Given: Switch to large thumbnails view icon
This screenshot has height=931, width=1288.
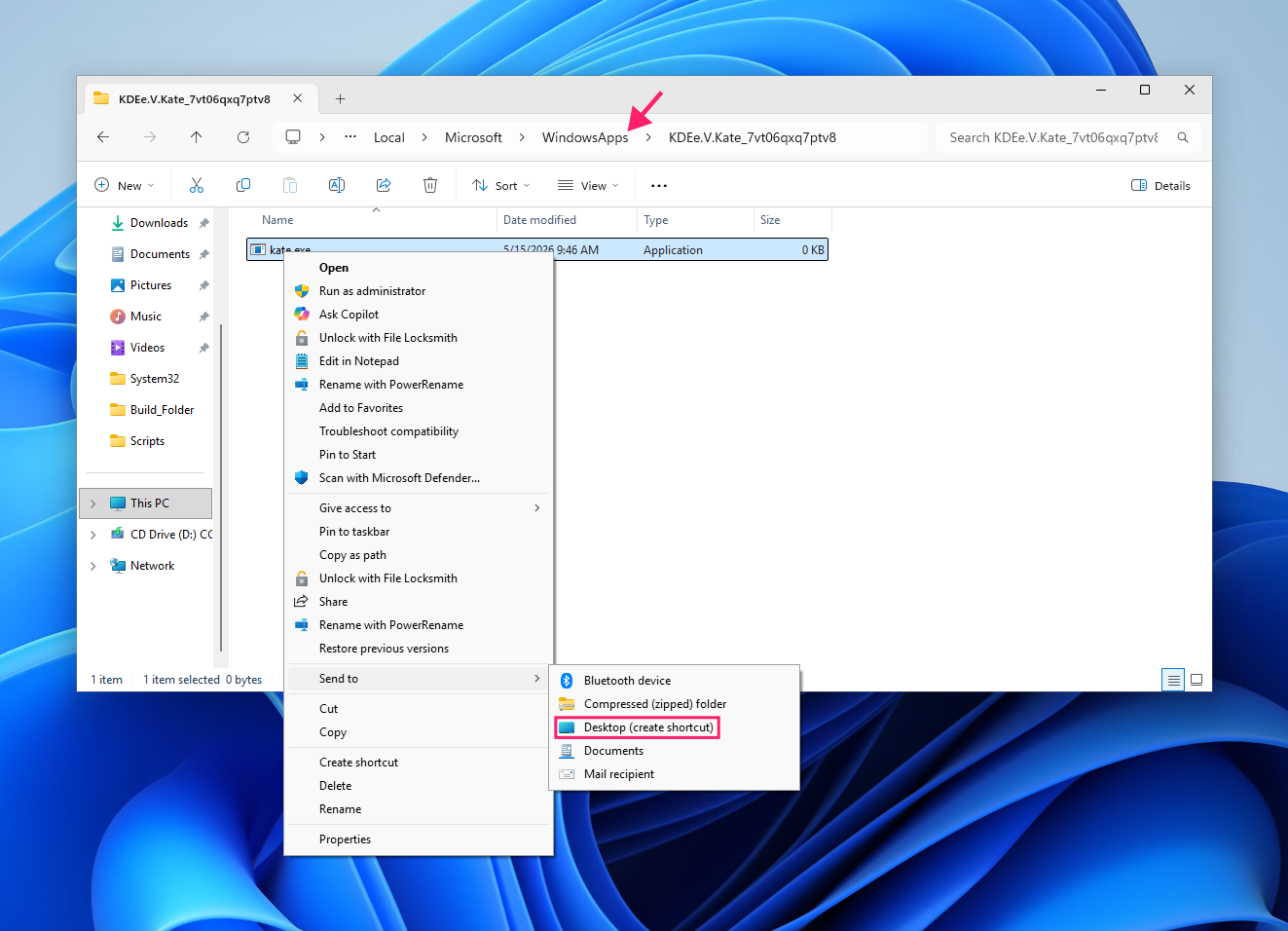Looking at the screenshot, I should pyautogui.click(x=1196, y=680).
